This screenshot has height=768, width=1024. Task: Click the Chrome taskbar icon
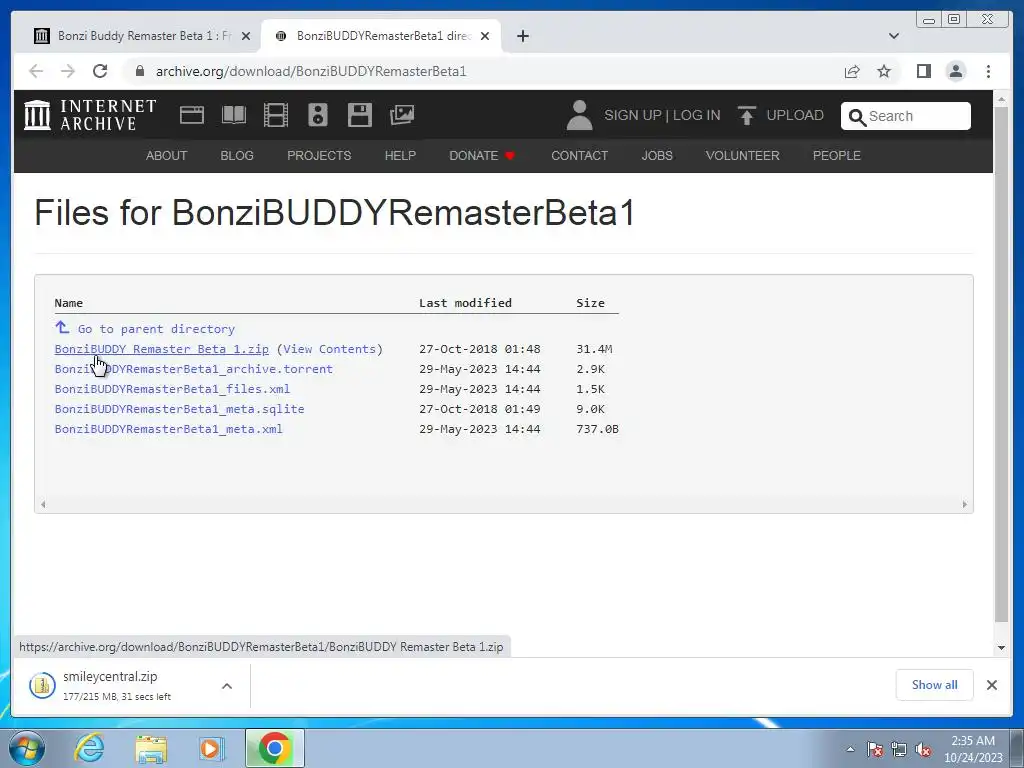pyautogui.click(x=274, y=748)
